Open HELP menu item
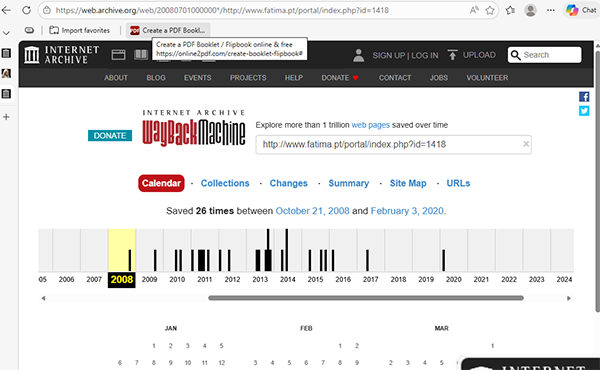This screenshot has height=370, width=600. pyautogui.click(x=294, y=78)
